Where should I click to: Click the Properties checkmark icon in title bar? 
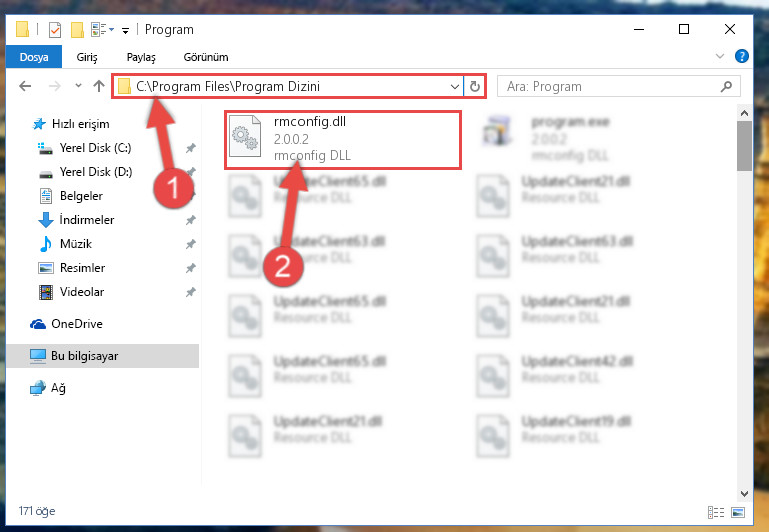coord(55,30)
